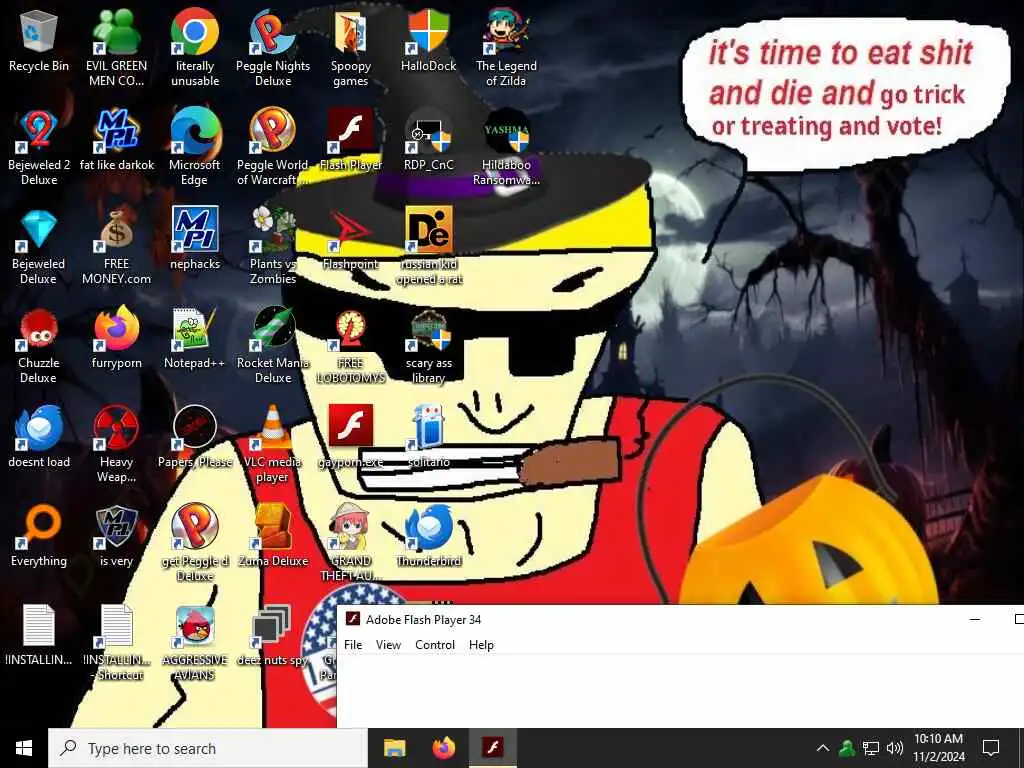Viewport: 1024px width, 768px height.
Task: Launch HalloDock shortcut
Action: (x=428, y=39)
